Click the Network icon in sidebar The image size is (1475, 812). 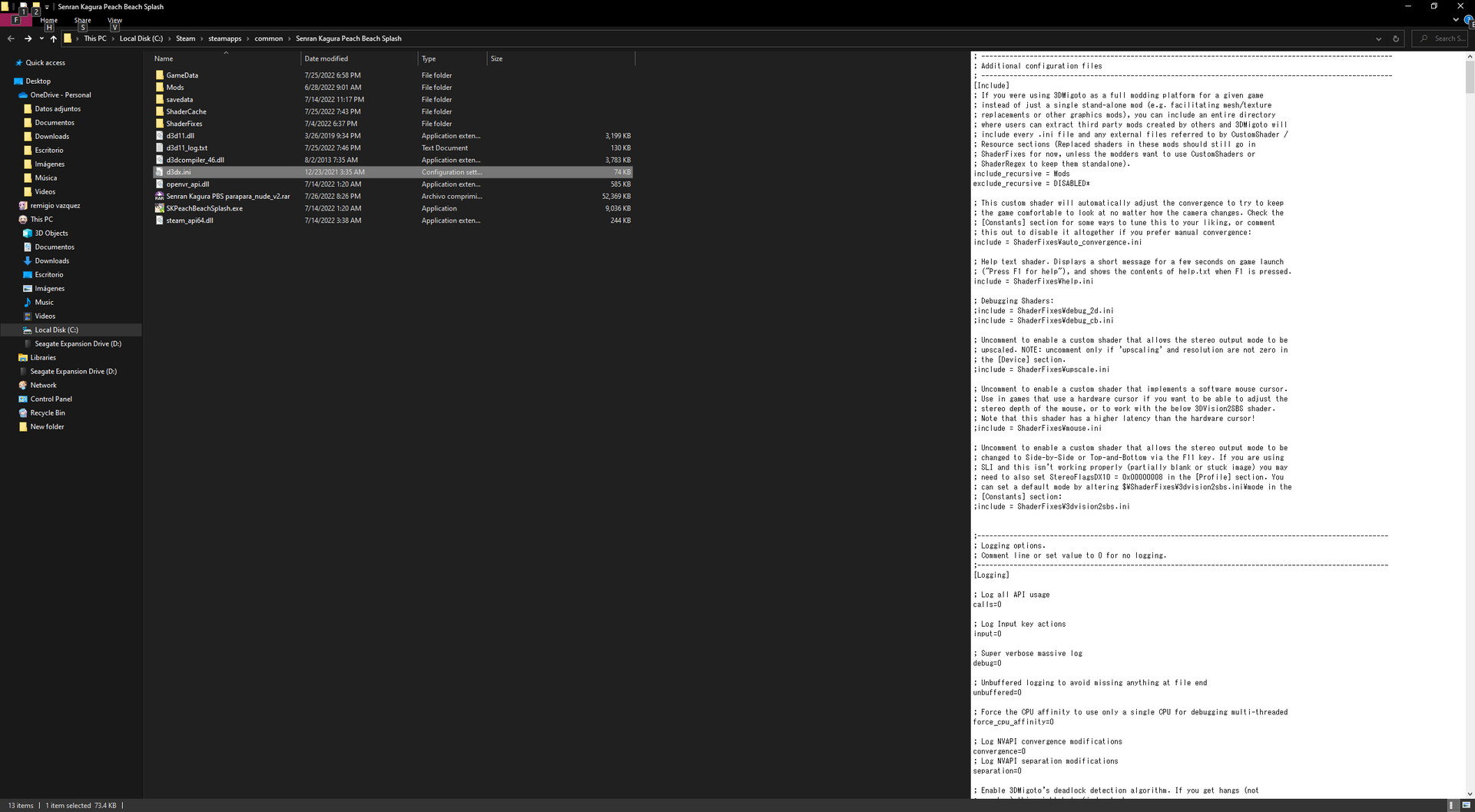pos(23,386)
